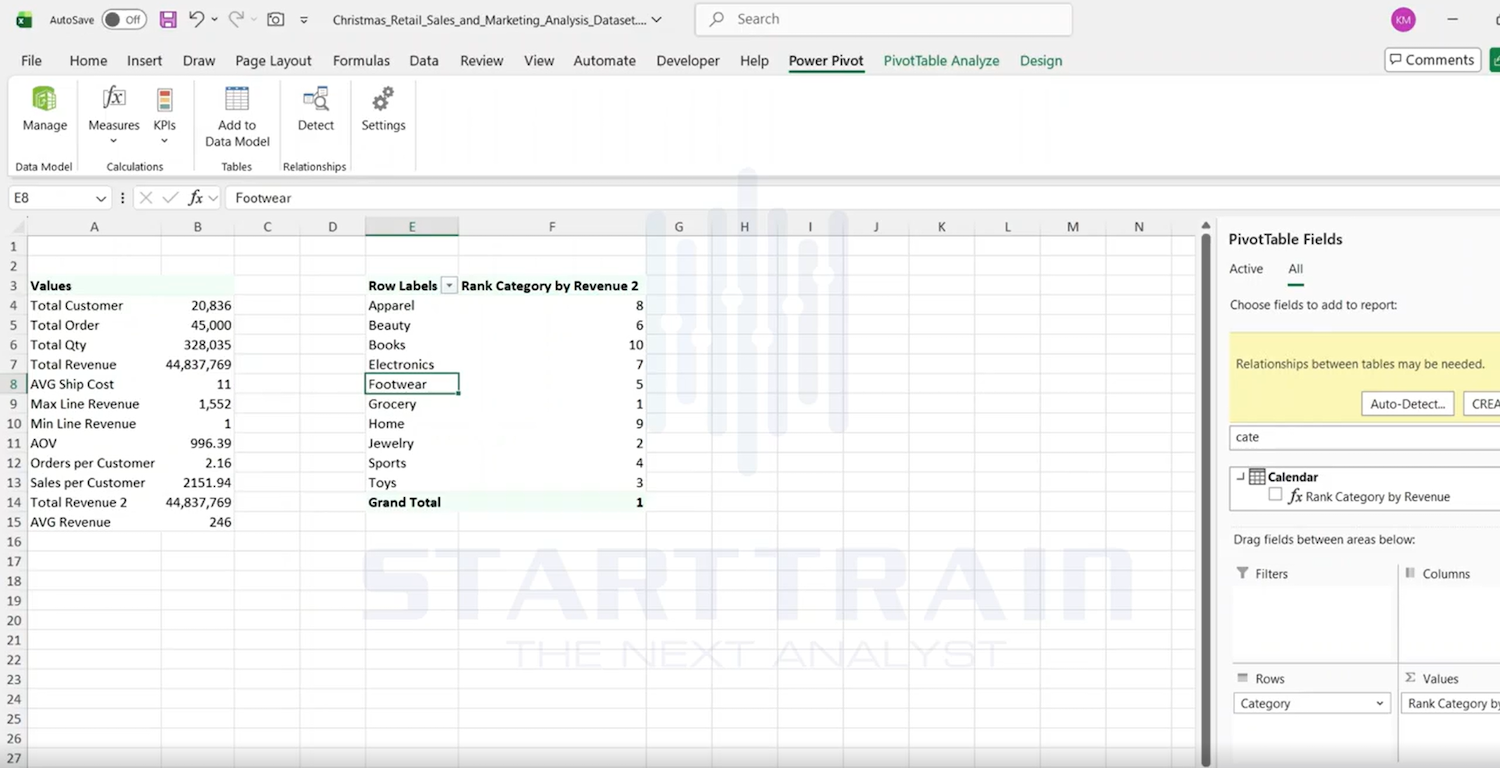This screenshot has height=768, width=1500.
Task: Switch to the Page Layout tab
Action: 273,60
